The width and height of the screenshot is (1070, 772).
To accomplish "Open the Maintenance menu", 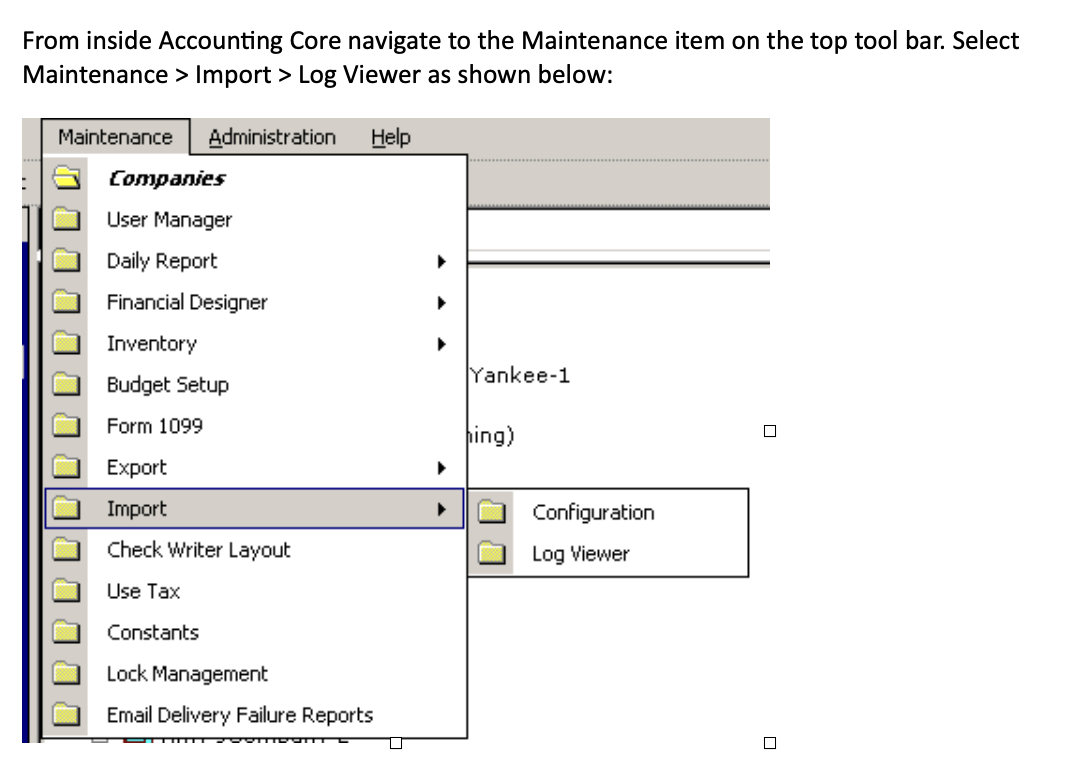I will [115, 137].
